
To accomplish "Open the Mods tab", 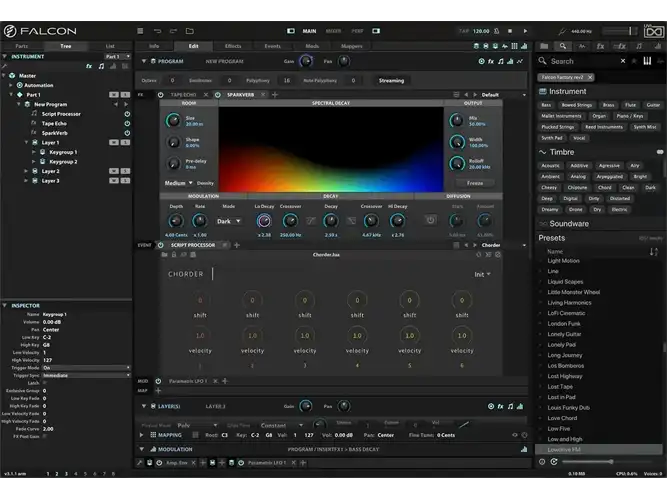I will click(312, 46).
